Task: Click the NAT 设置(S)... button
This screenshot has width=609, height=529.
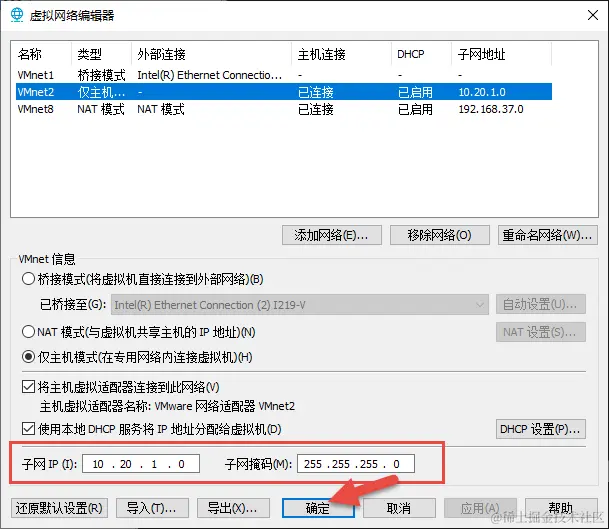Action: tap(541, 332)
